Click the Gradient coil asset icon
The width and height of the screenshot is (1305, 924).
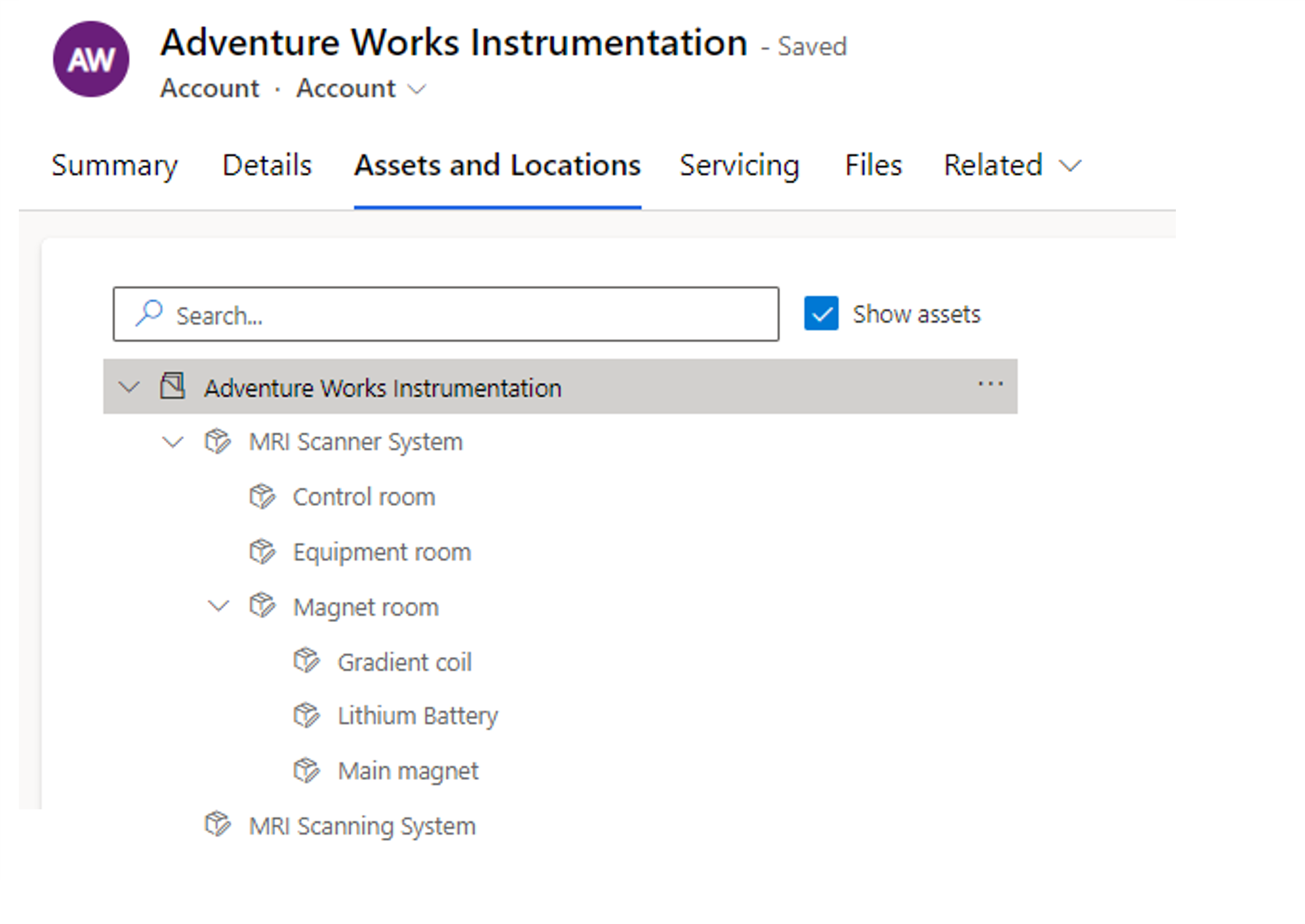307,661
